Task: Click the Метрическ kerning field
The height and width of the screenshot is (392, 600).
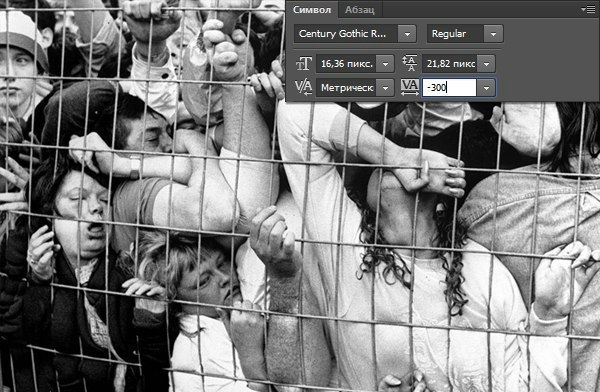Action: [x=346, y=88]
